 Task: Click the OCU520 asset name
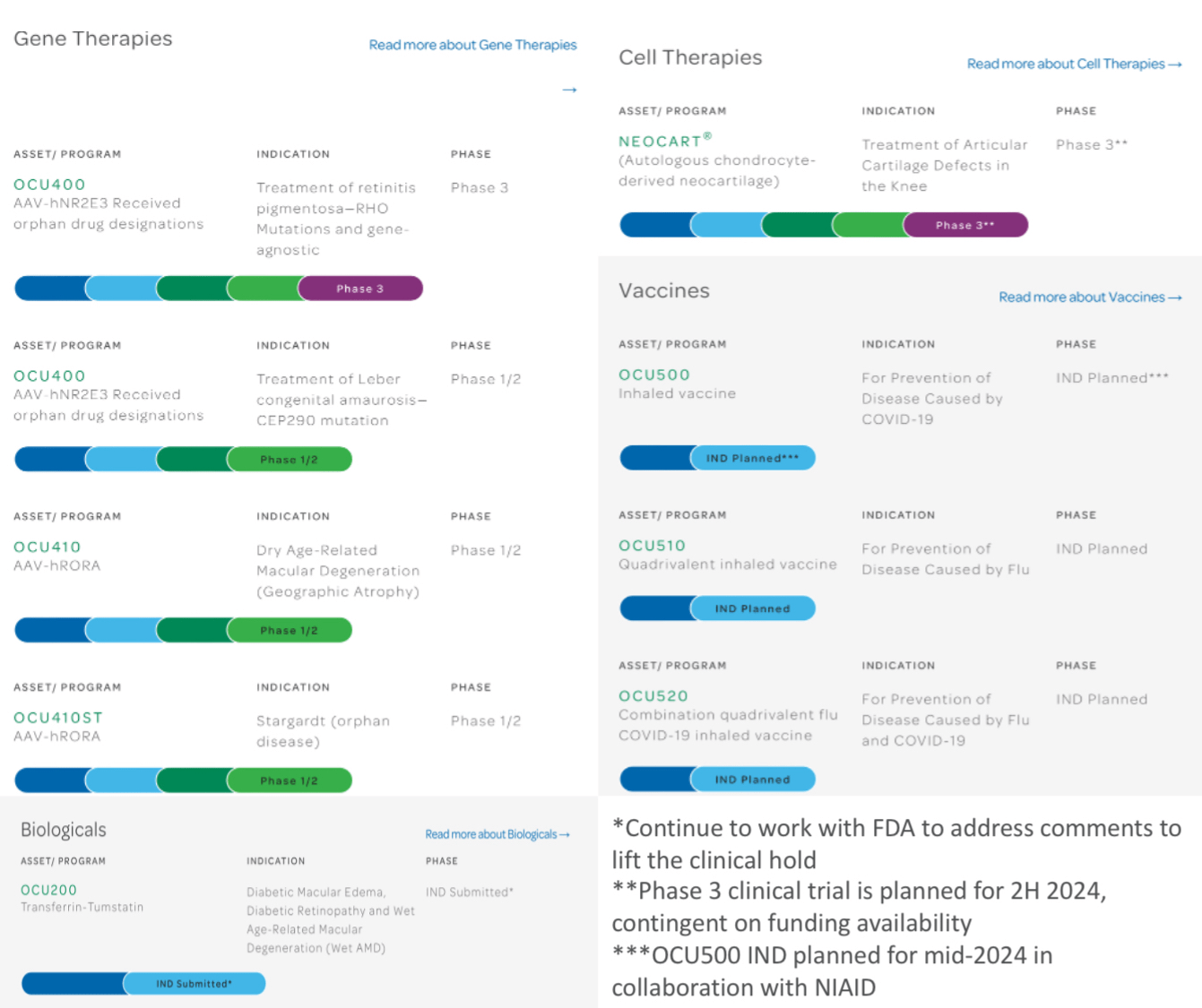pos(653,696)
